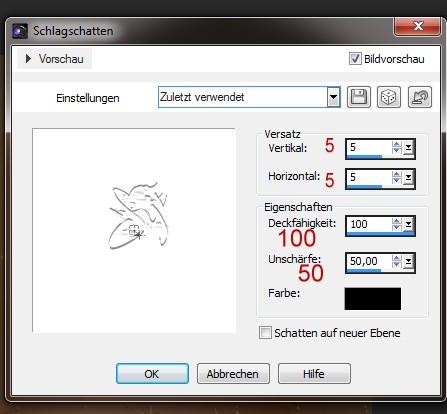This screenshot has height=414, width=447.
Task: Decrease Deckfähigkeit with down arrow
Action: 397,228
